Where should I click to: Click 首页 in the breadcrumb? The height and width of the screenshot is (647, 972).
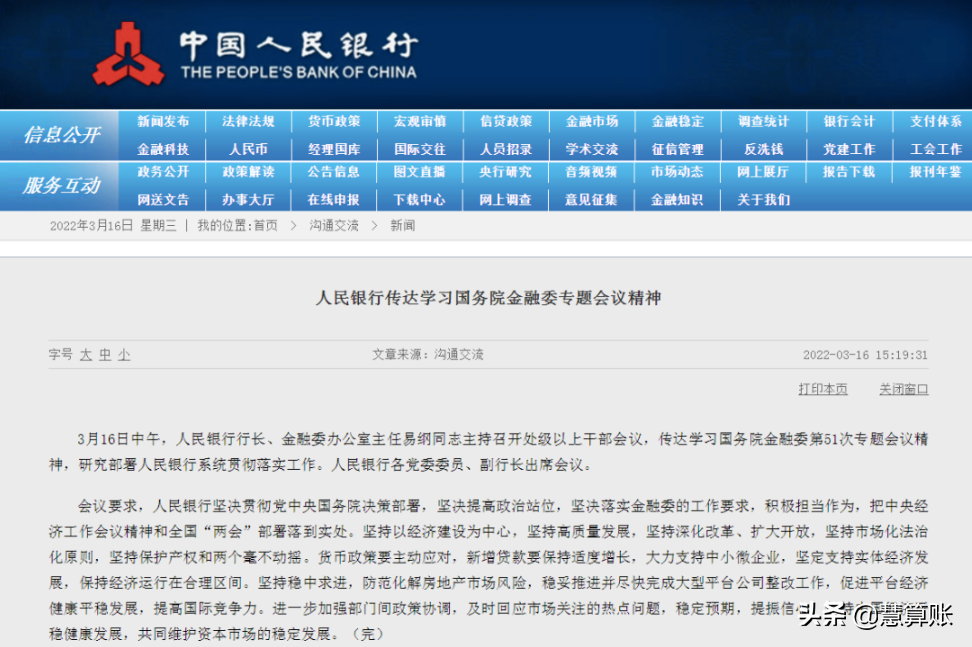[x=266, y=226]
